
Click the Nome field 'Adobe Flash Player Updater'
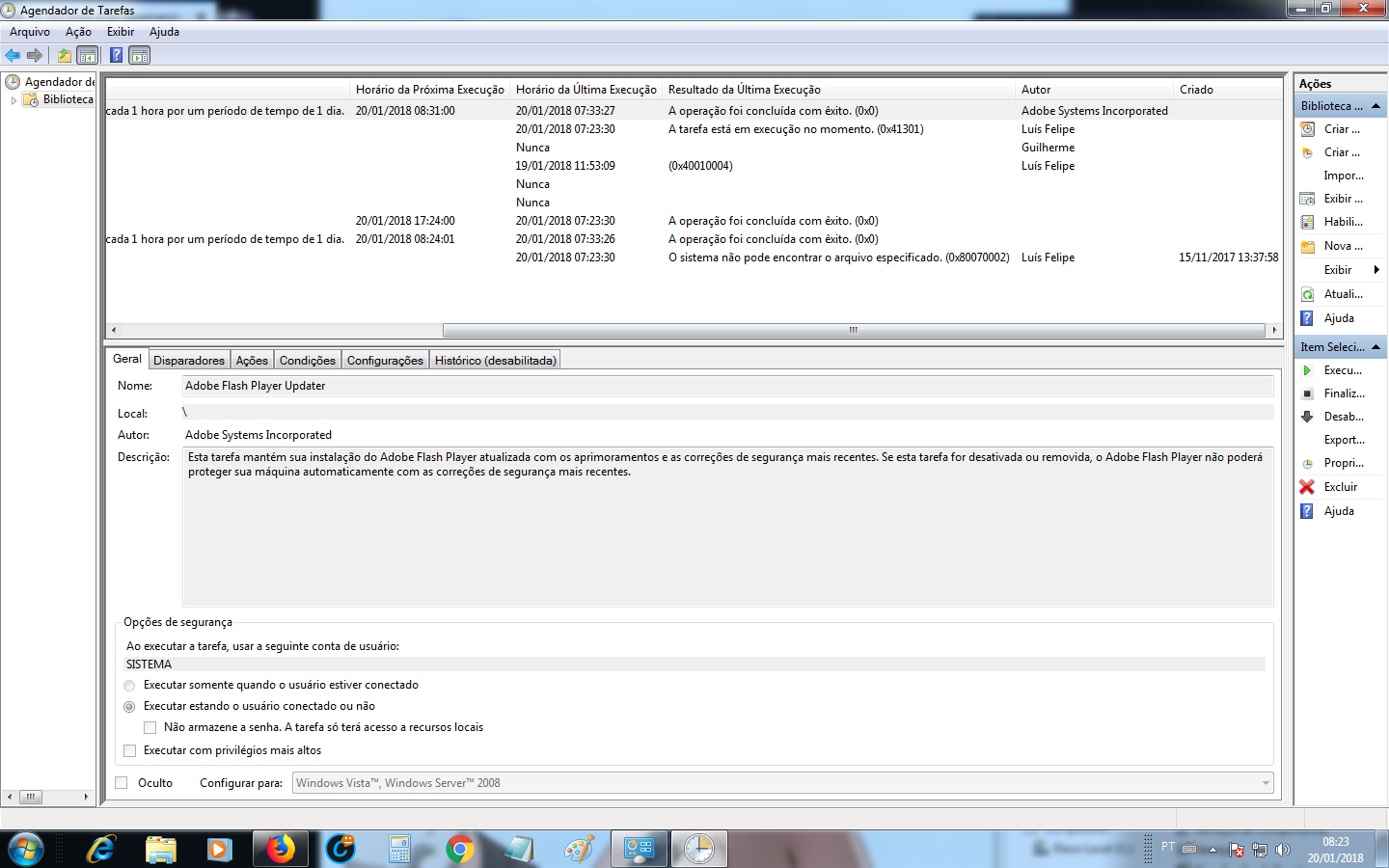pos(727,386)
